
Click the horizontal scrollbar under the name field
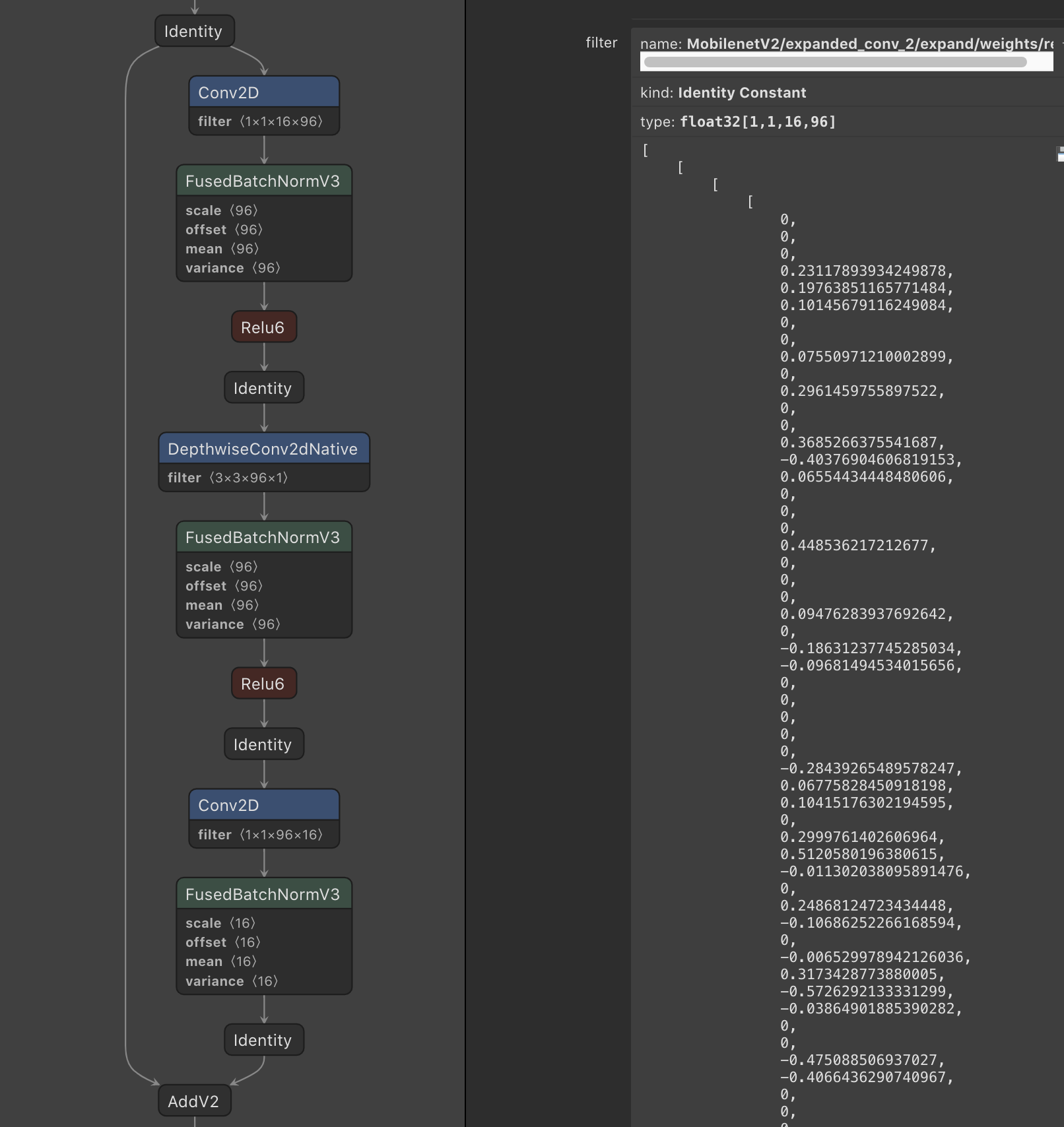835,62
